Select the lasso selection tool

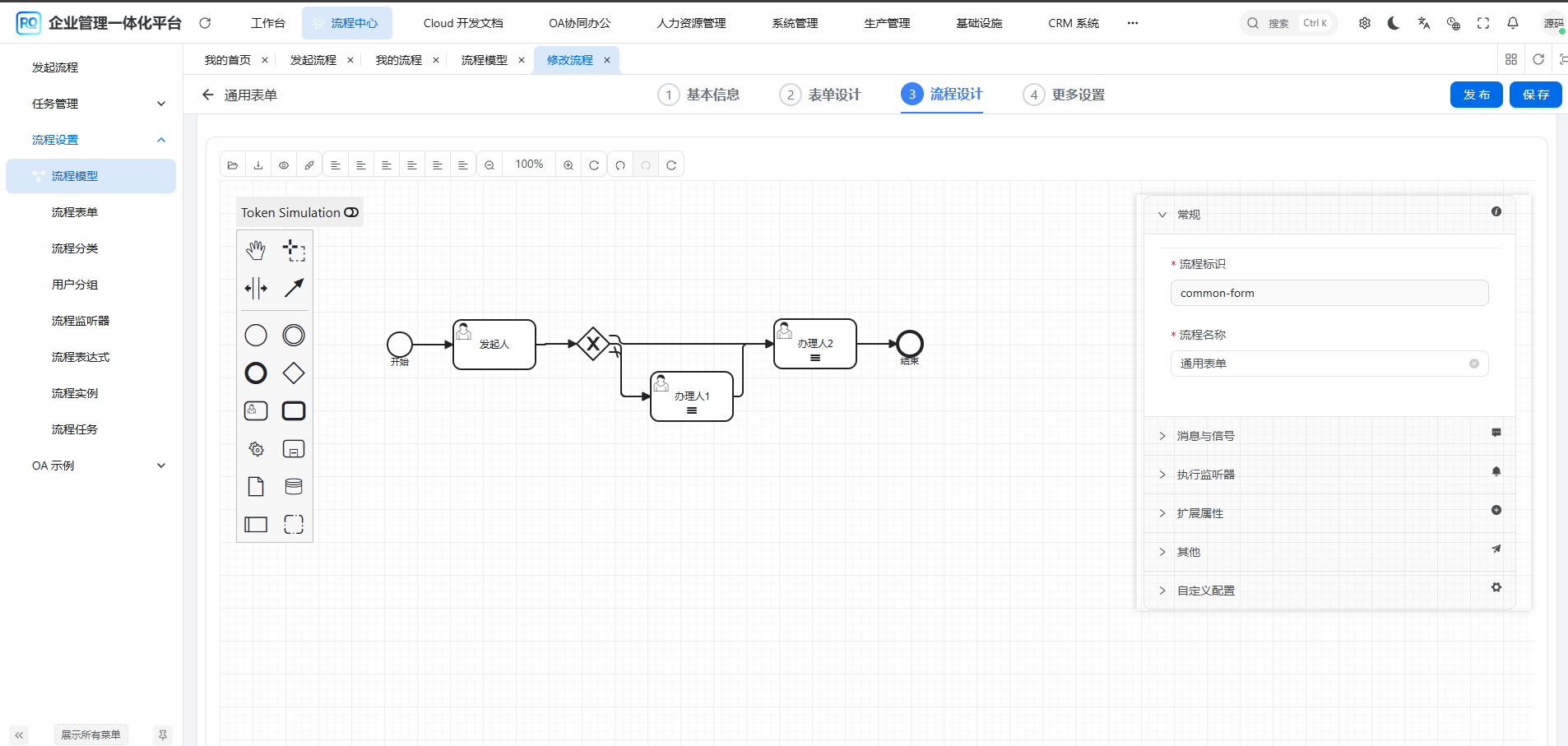click(294, 250)
